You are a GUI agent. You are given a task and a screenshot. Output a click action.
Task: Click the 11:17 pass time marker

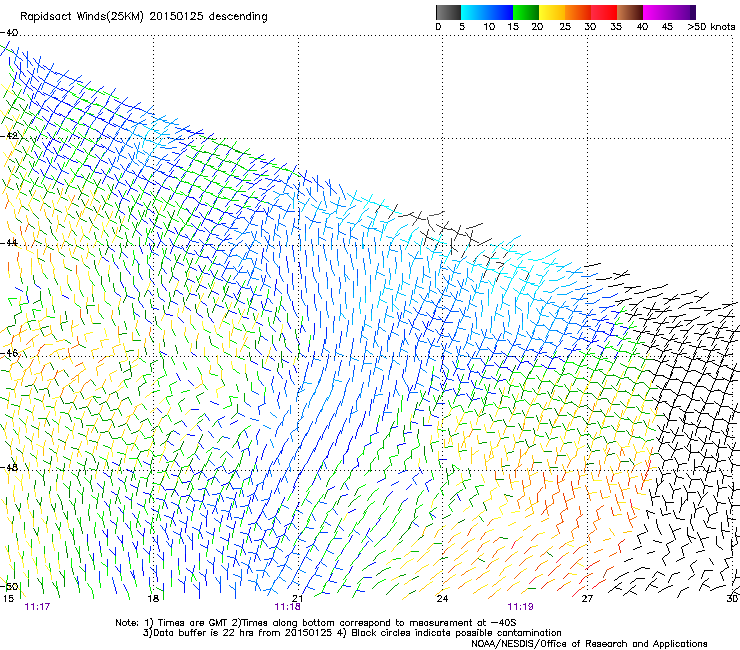37,607
